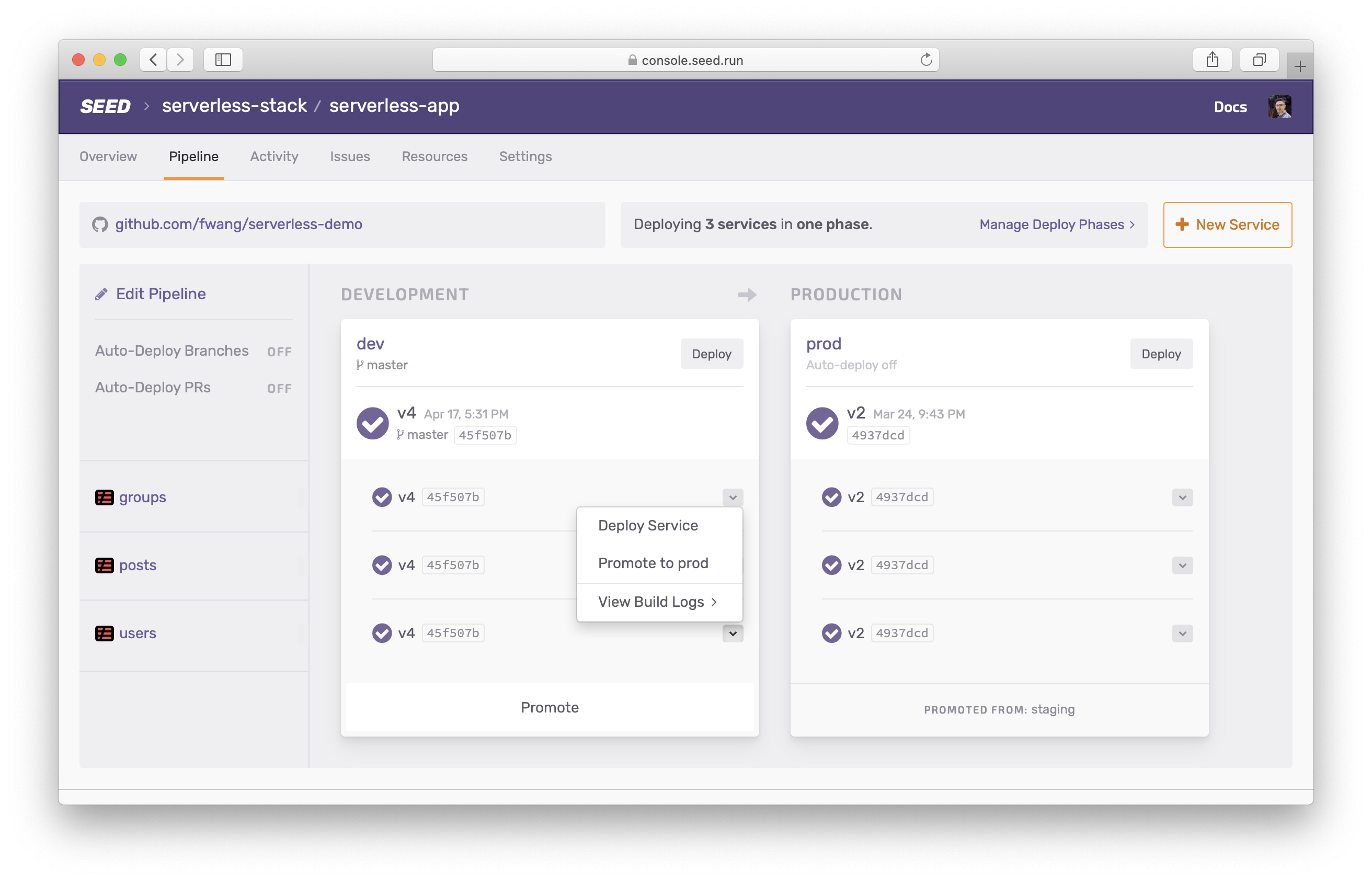Screen dimensions: 1372x882
Task: Reload the page using refresh icon
Action: pyautogui.click(x=925, y=60)
